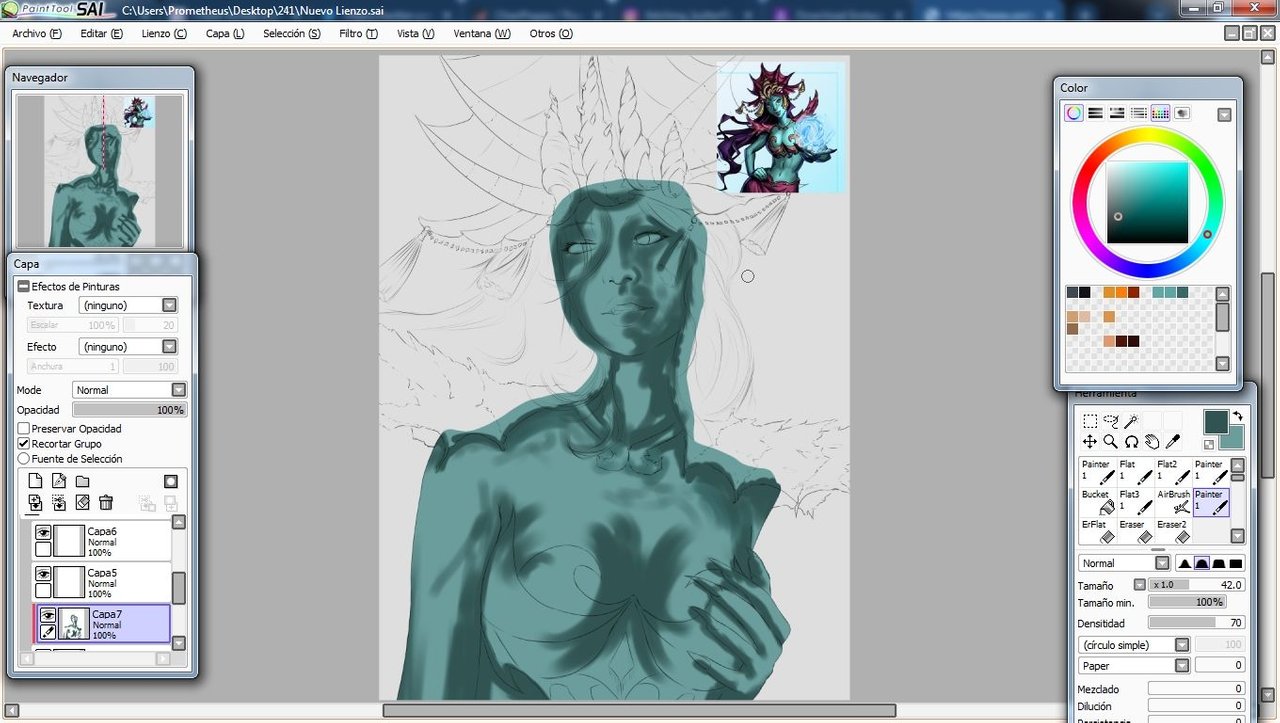1280x723 pixels.
Task: Click the layer mask icon
Action: (171, 481)
